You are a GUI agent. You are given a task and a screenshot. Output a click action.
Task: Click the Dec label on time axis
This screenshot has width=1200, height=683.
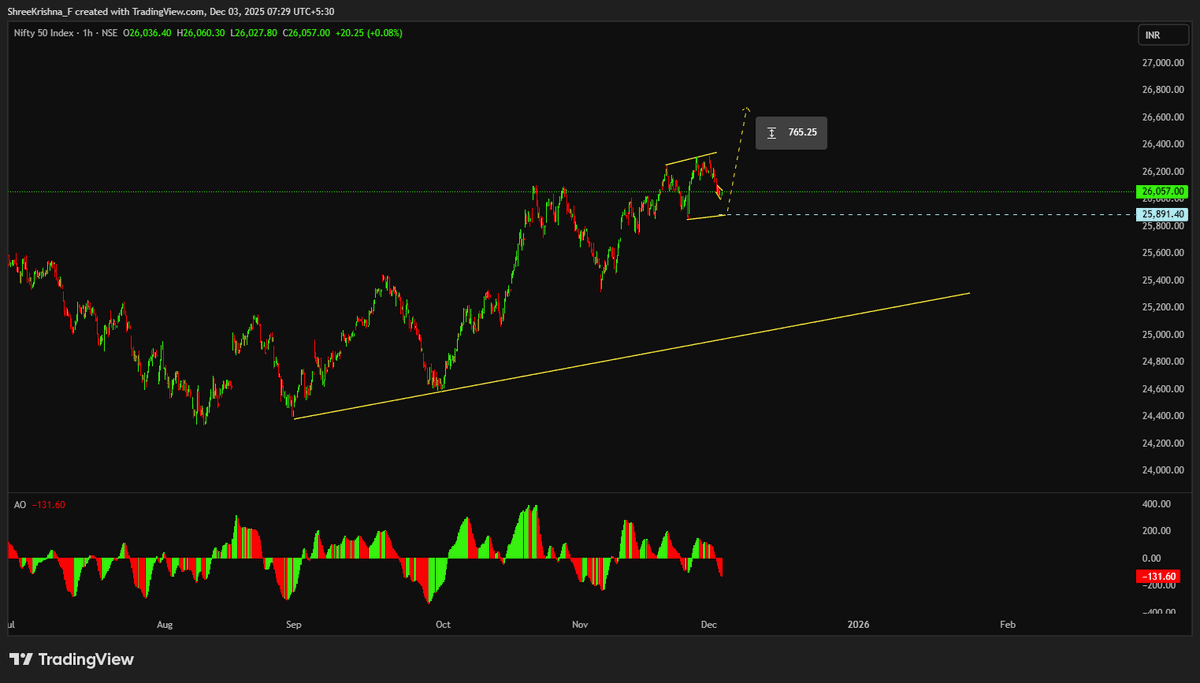tap(709, 625)
